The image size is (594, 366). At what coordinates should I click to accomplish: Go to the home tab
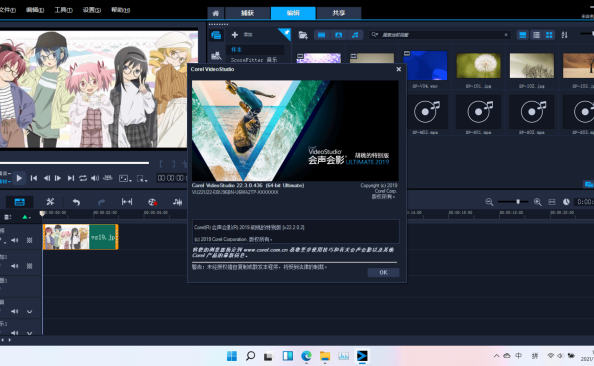[x=216, y=13]
